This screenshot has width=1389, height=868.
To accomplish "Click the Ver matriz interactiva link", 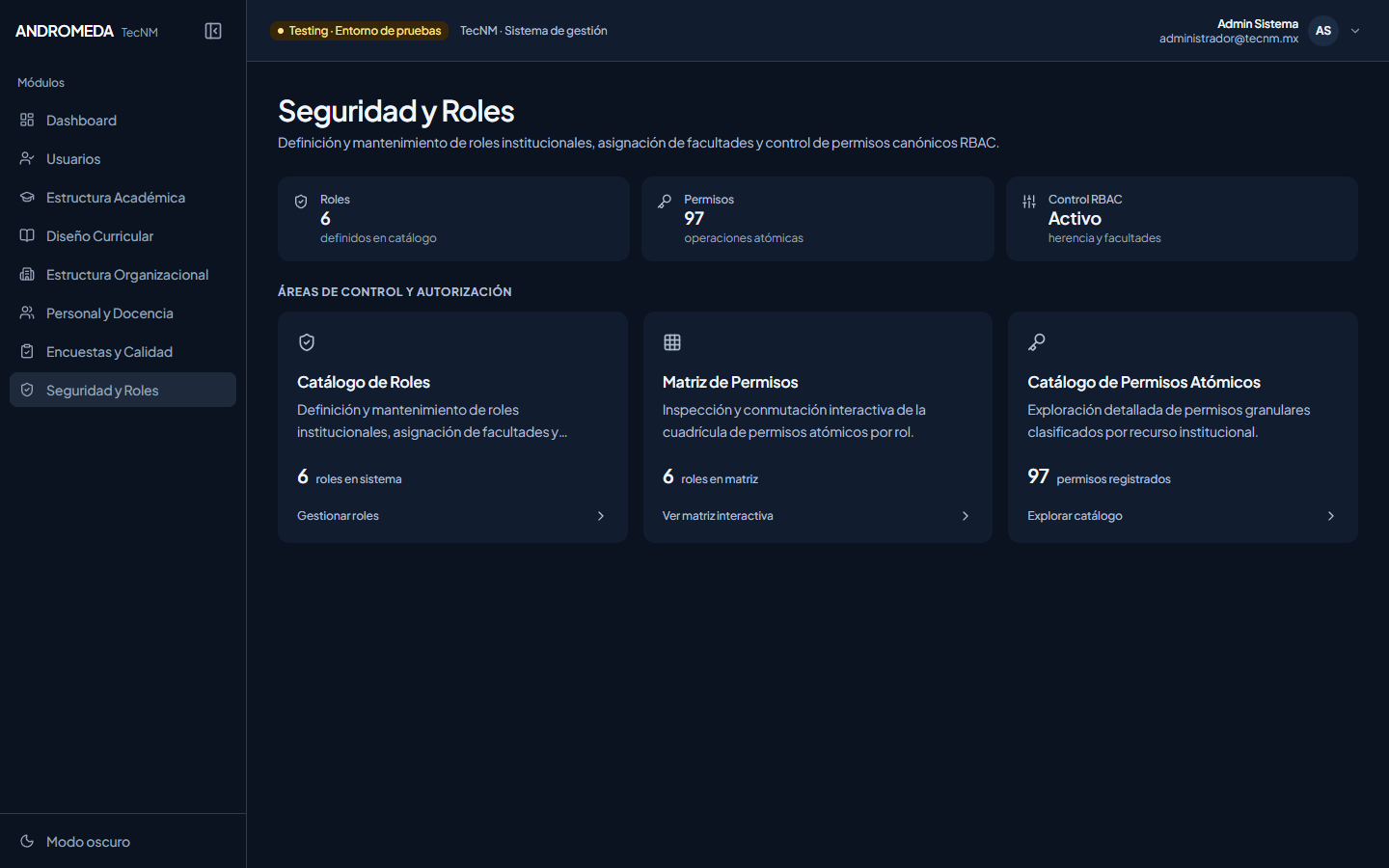I will pos(718,516).
